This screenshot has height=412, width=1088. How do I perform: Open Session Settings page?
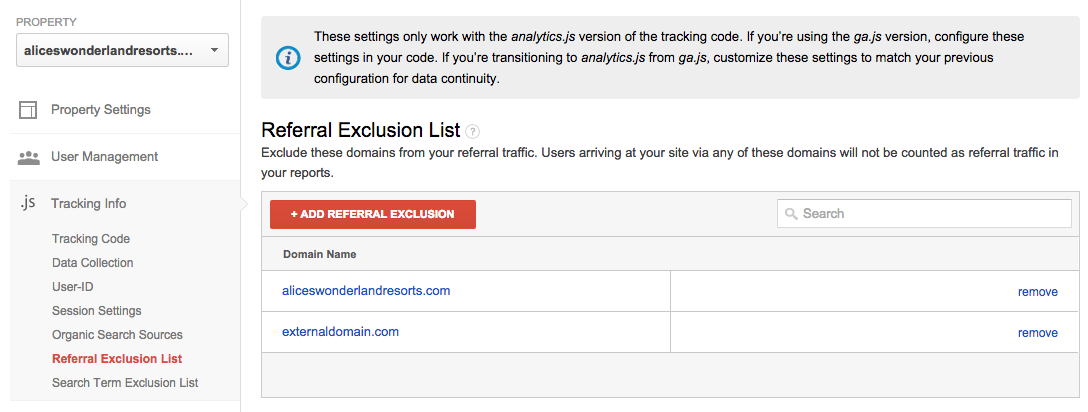coord(96,311)
